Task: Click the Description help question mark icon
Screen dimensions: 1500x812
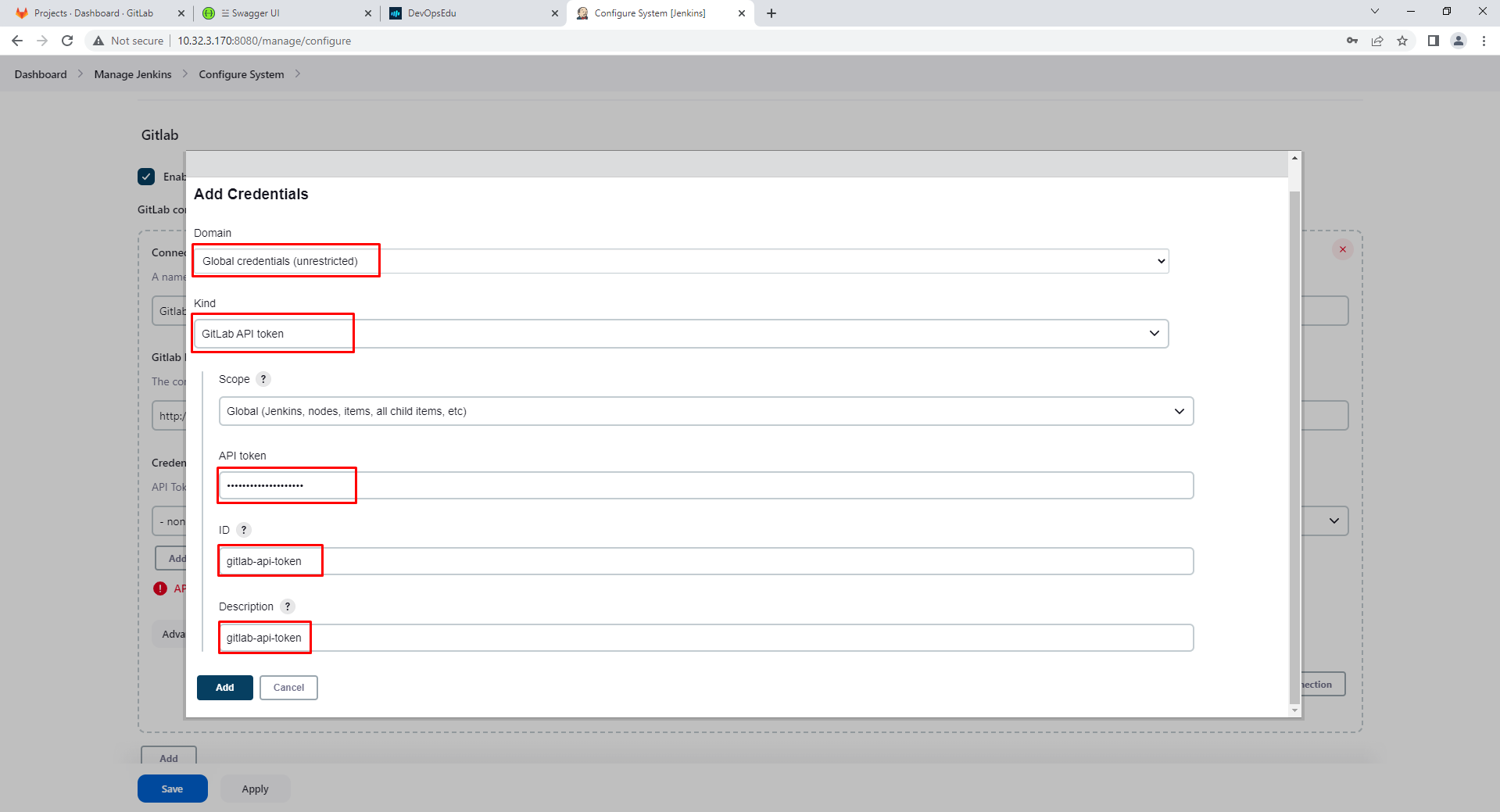Action: pos(288,606)
